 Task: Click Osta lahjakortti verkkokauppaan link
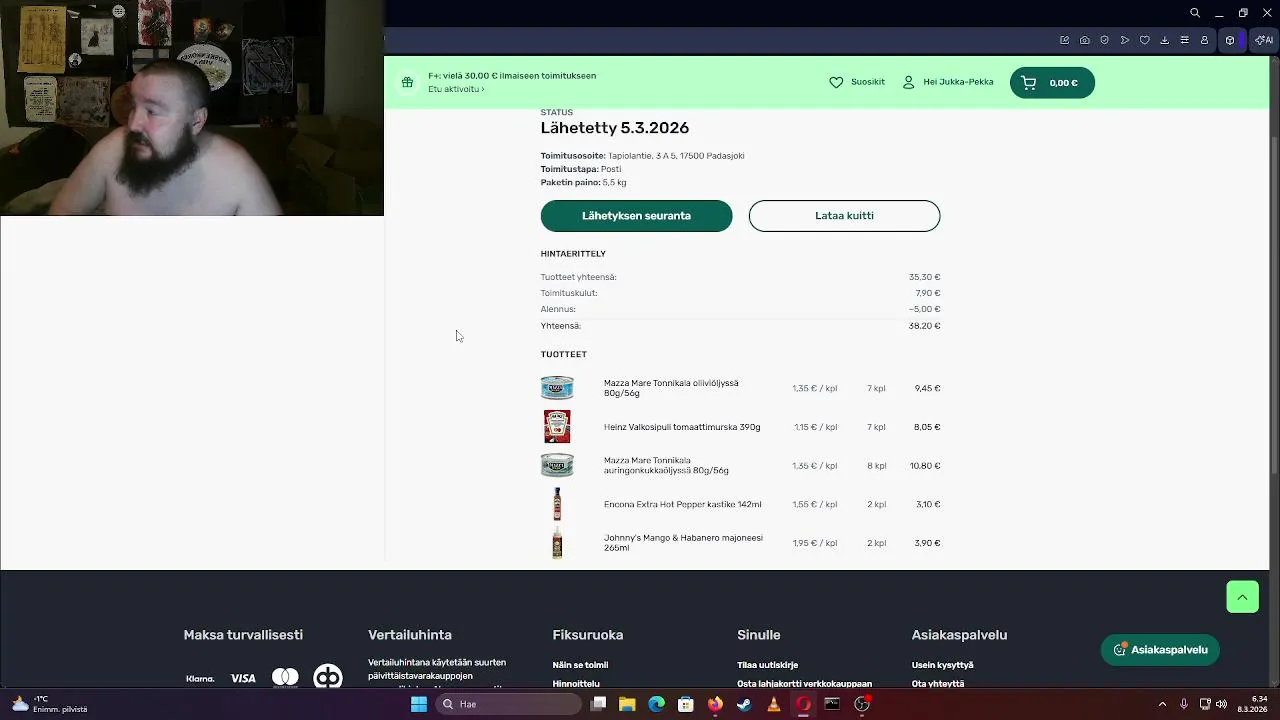(x=804, y=684)
